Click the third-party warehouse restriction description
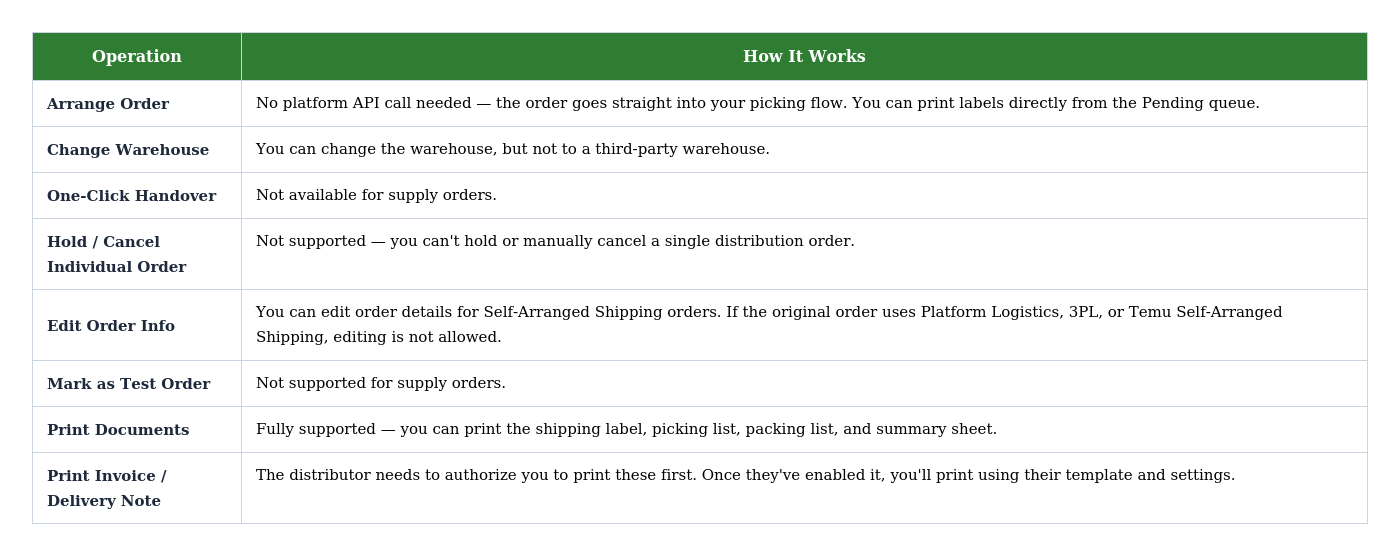The height and width of the screenshot is (556, 1400). click(512, 150)
